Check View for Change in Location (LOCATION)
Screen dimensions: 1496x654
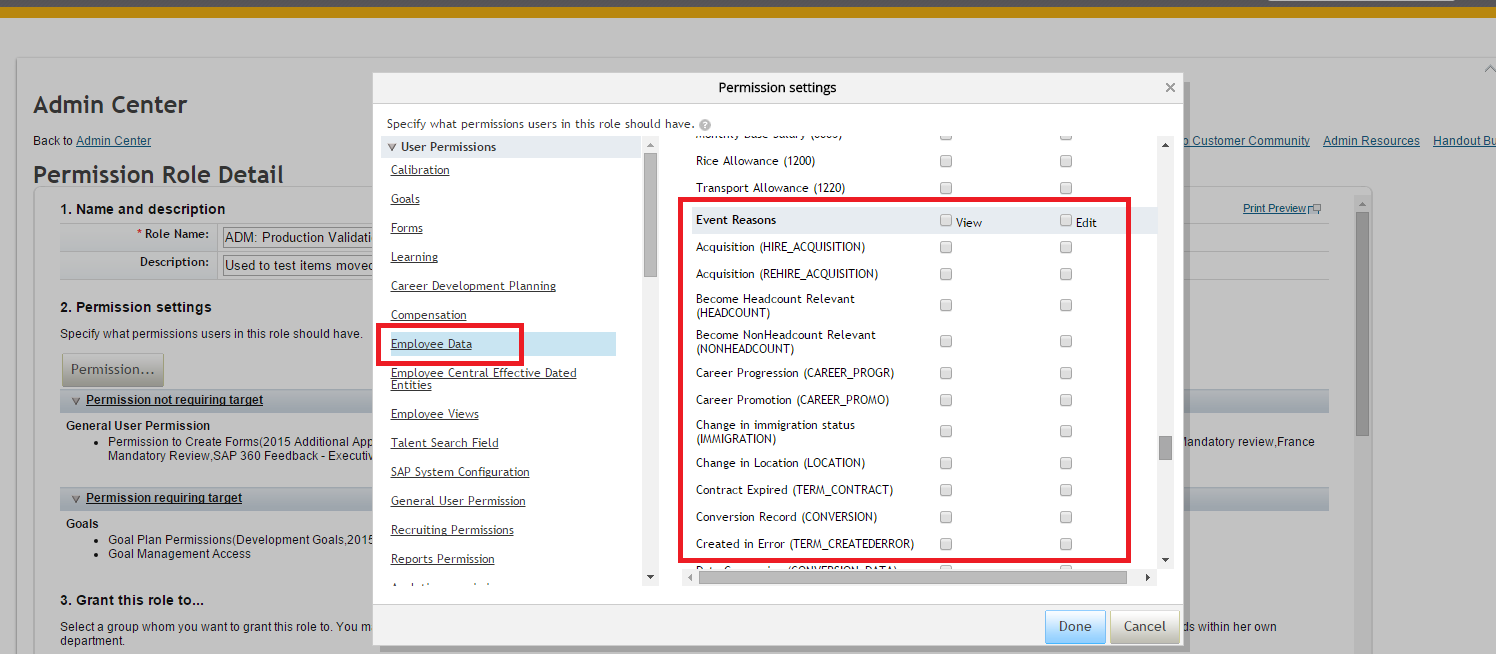[946, 463]
